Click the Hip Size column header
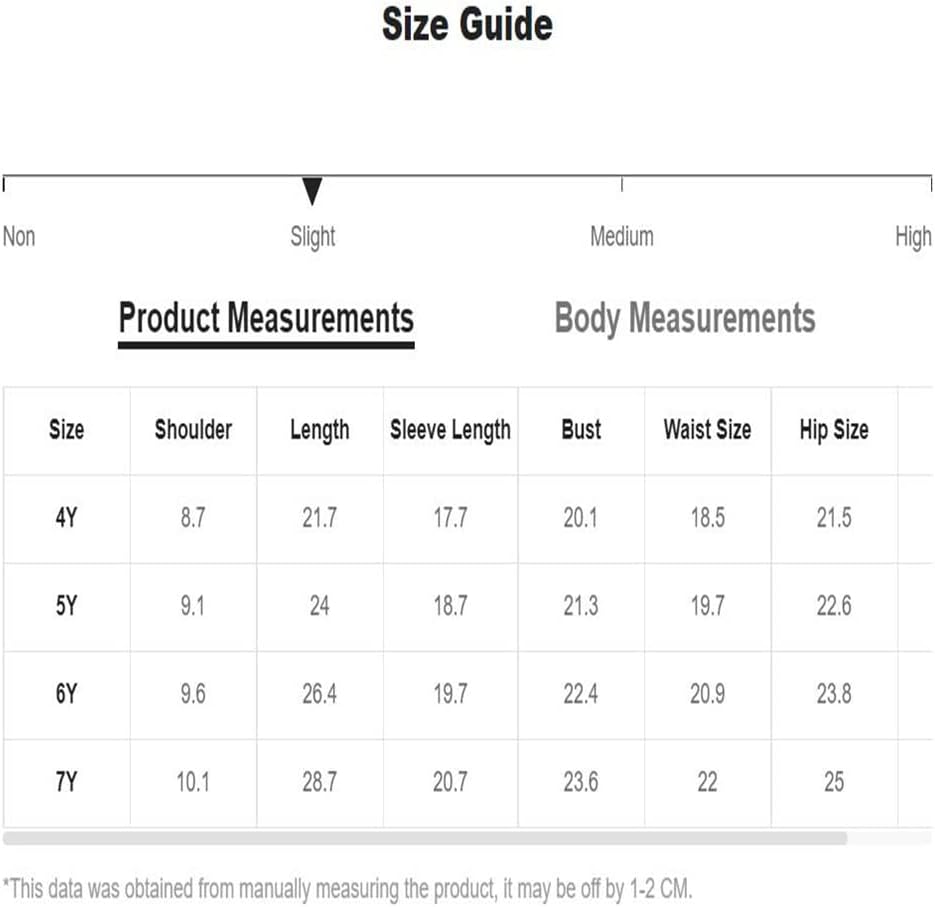The height and width of the screenshot is (907, 935). click(834, 431)
